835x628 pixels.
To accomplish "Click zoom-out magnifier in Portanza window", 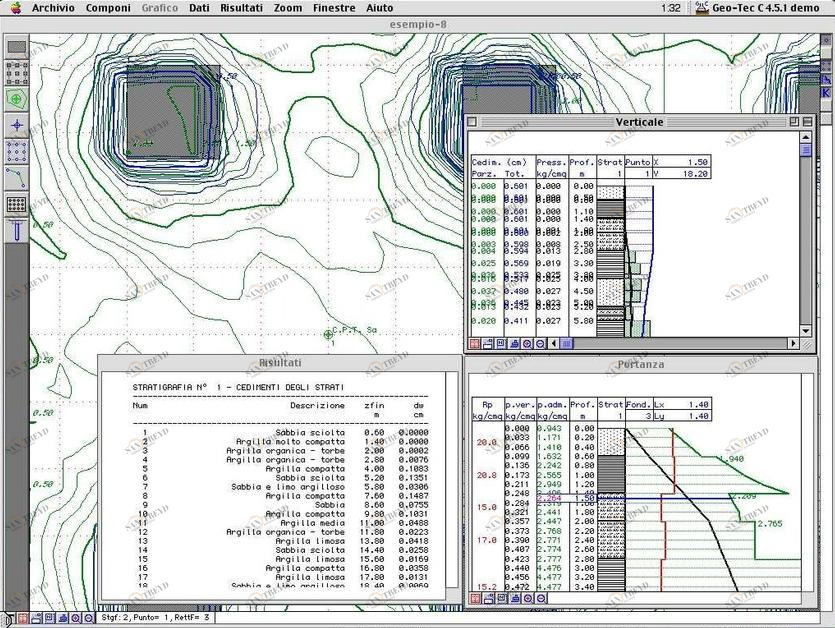I will click(x=539, y=598).
